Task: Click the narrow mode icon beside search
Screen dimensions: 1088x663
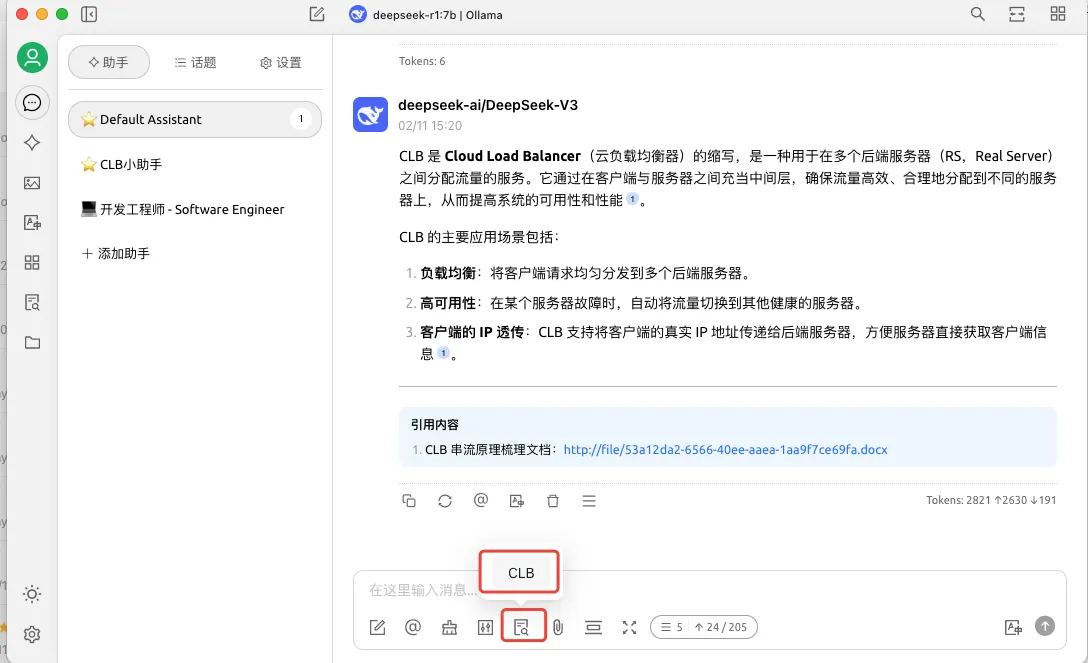Action: coord(1017,14)
